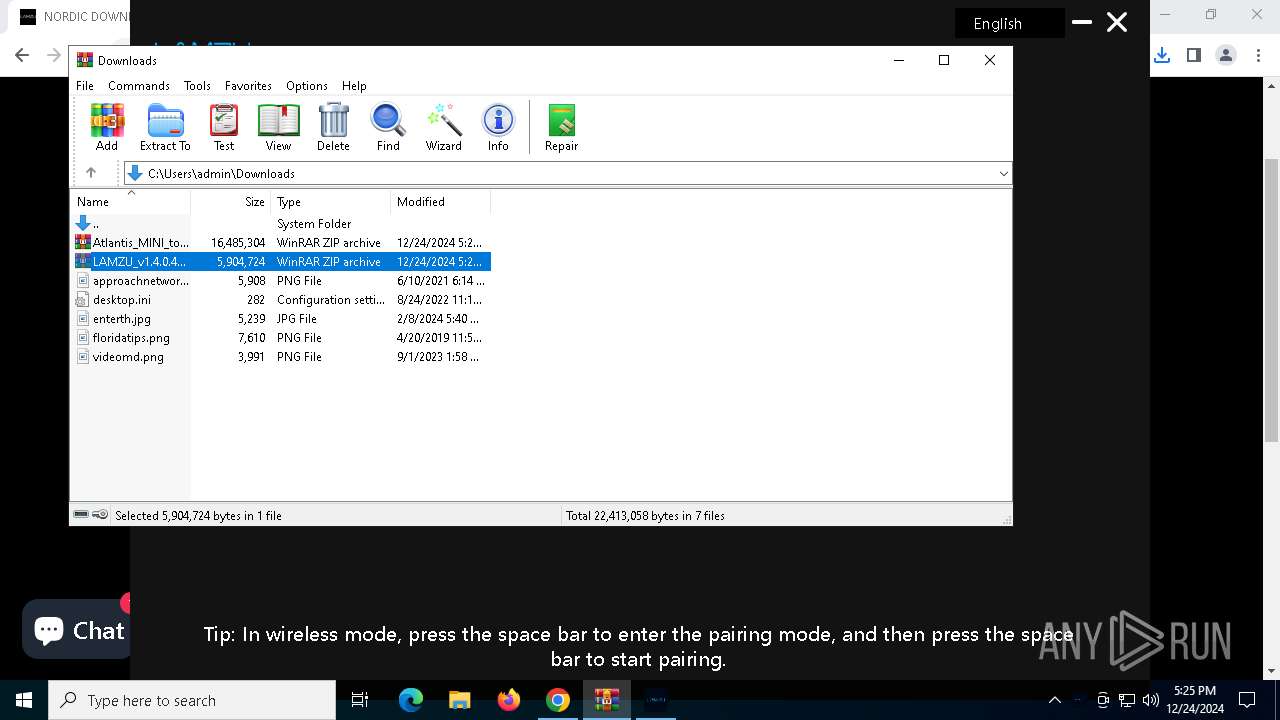Go up one folder level arrow
The image size is (1280, 720).
91,173
